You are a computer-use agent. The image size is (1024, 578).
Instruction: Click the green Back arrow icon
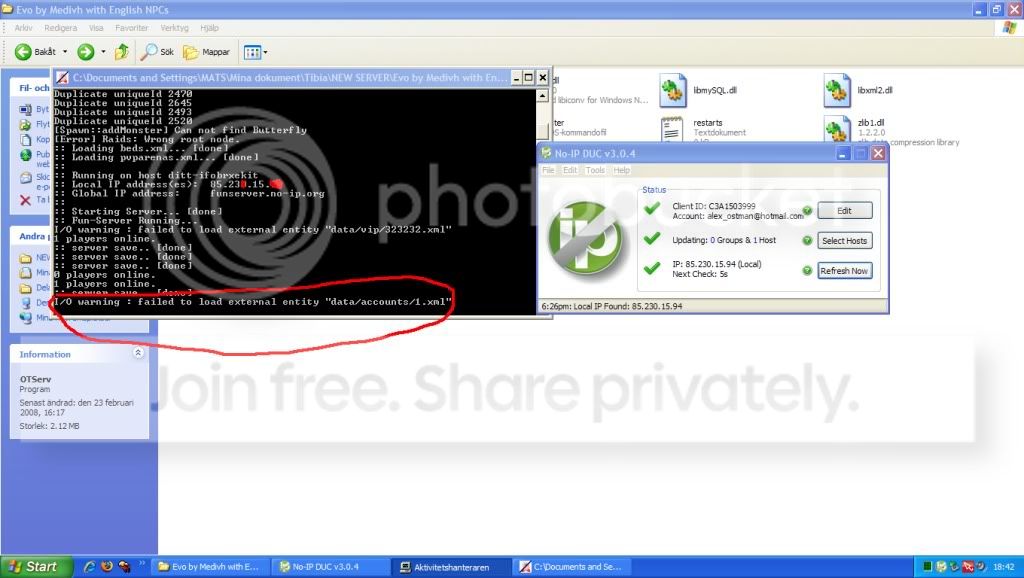tap(23, 52)
